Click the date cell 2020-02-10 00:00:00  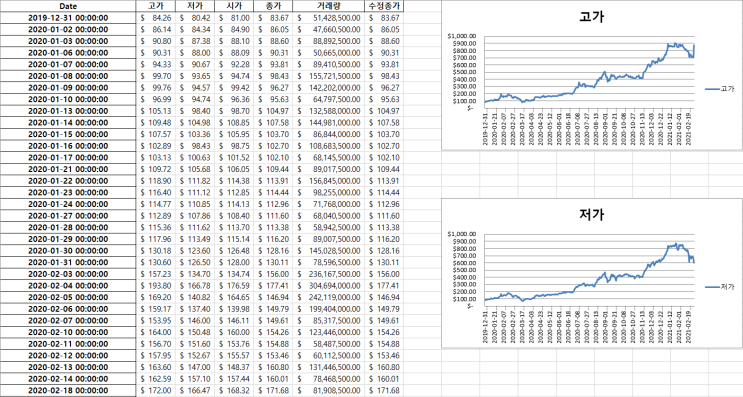(x=68, y=332)
